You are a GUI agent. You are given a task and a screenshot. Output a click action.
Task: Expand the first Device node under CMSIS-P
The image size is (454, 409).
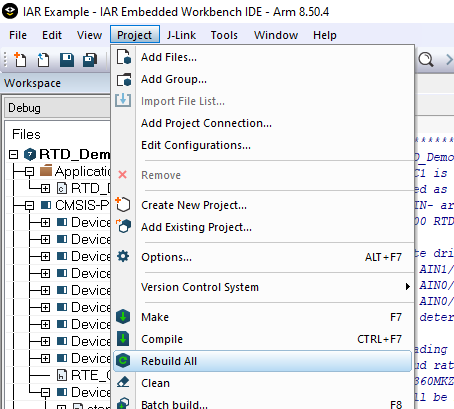click(x=46, y=222)
